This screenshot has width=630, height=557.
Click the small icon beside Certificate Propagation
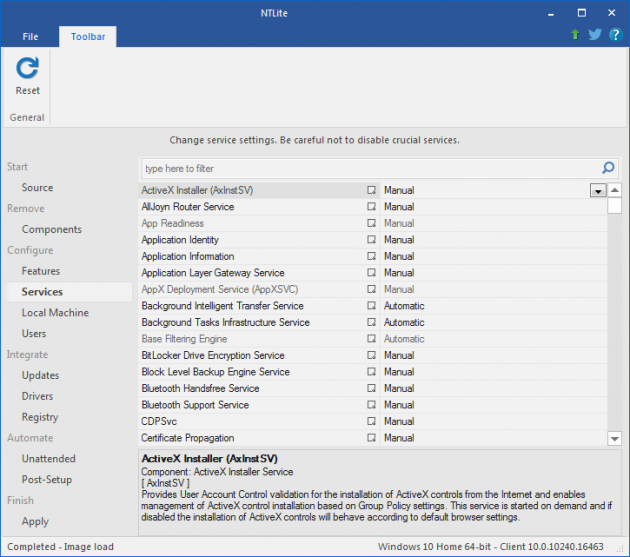pyautogui.click(x=371, y=437)
